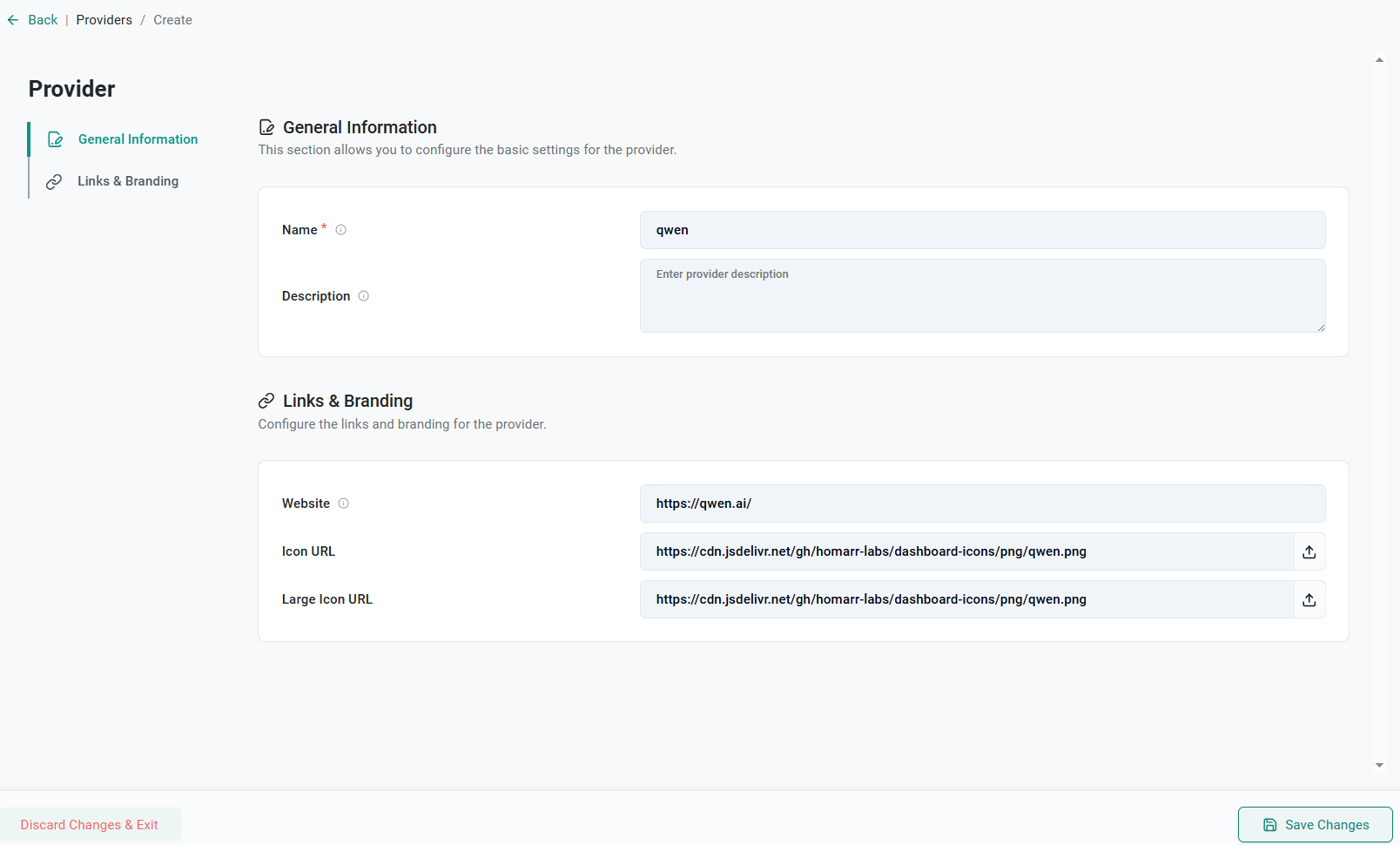Click upload icon for Icon URL field

[1309, 552]
